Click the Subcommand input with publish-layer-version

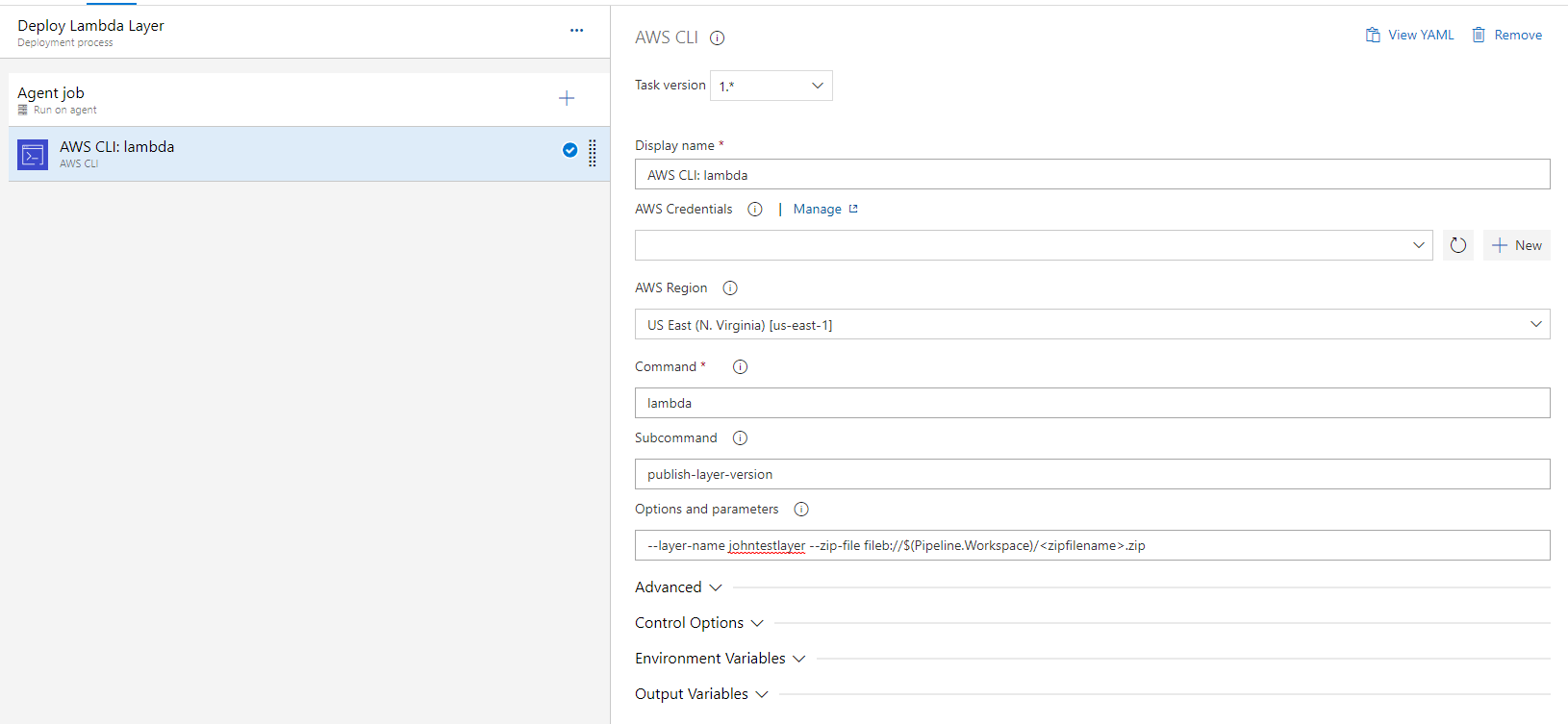click(x=1093, y=474)
